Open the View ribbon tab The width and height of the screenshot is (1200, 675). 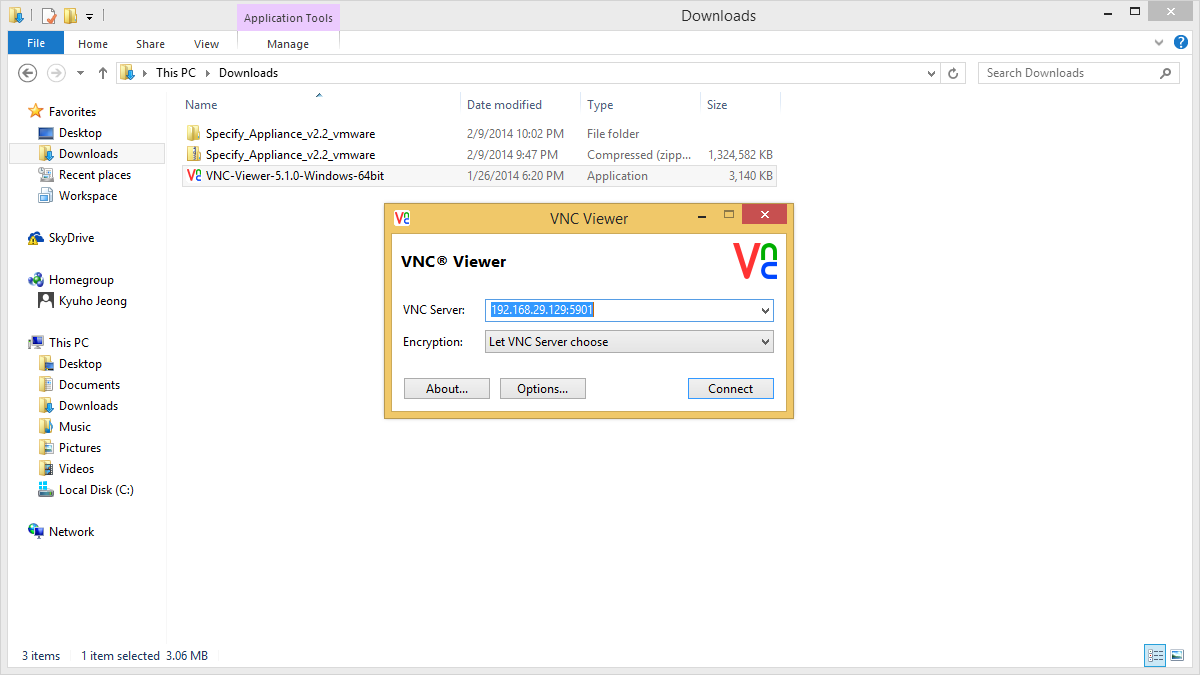tap(207, 44)
